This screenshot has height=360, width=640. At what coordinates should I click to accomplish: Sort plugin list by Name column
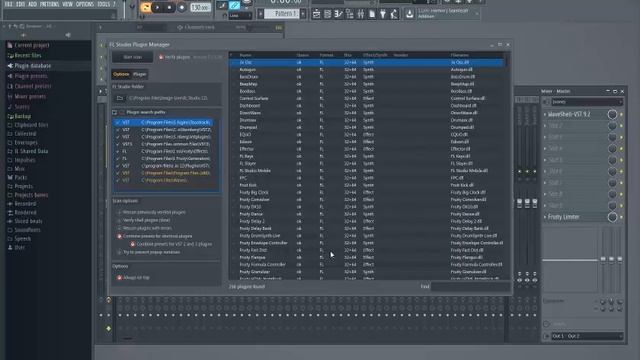245,55
